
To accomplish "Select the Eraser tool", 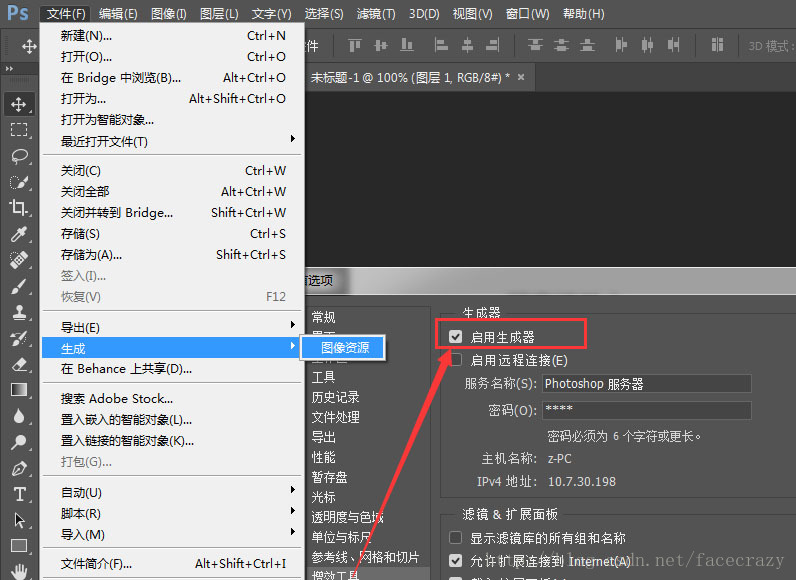I will tap(19, 364).
